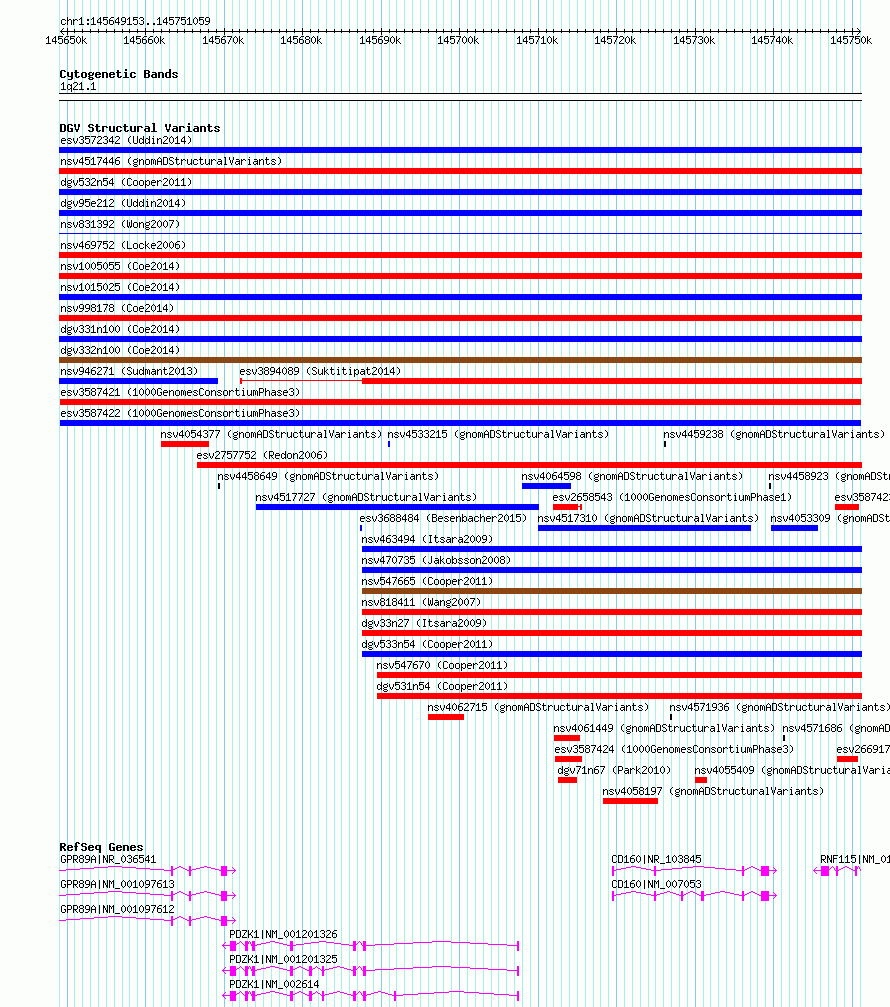This screenshot has height=1007, width=890.
Task: Select the dgv533n54 (Cooper2011) label
Action: pyautogui.click(x=427, y=644)
